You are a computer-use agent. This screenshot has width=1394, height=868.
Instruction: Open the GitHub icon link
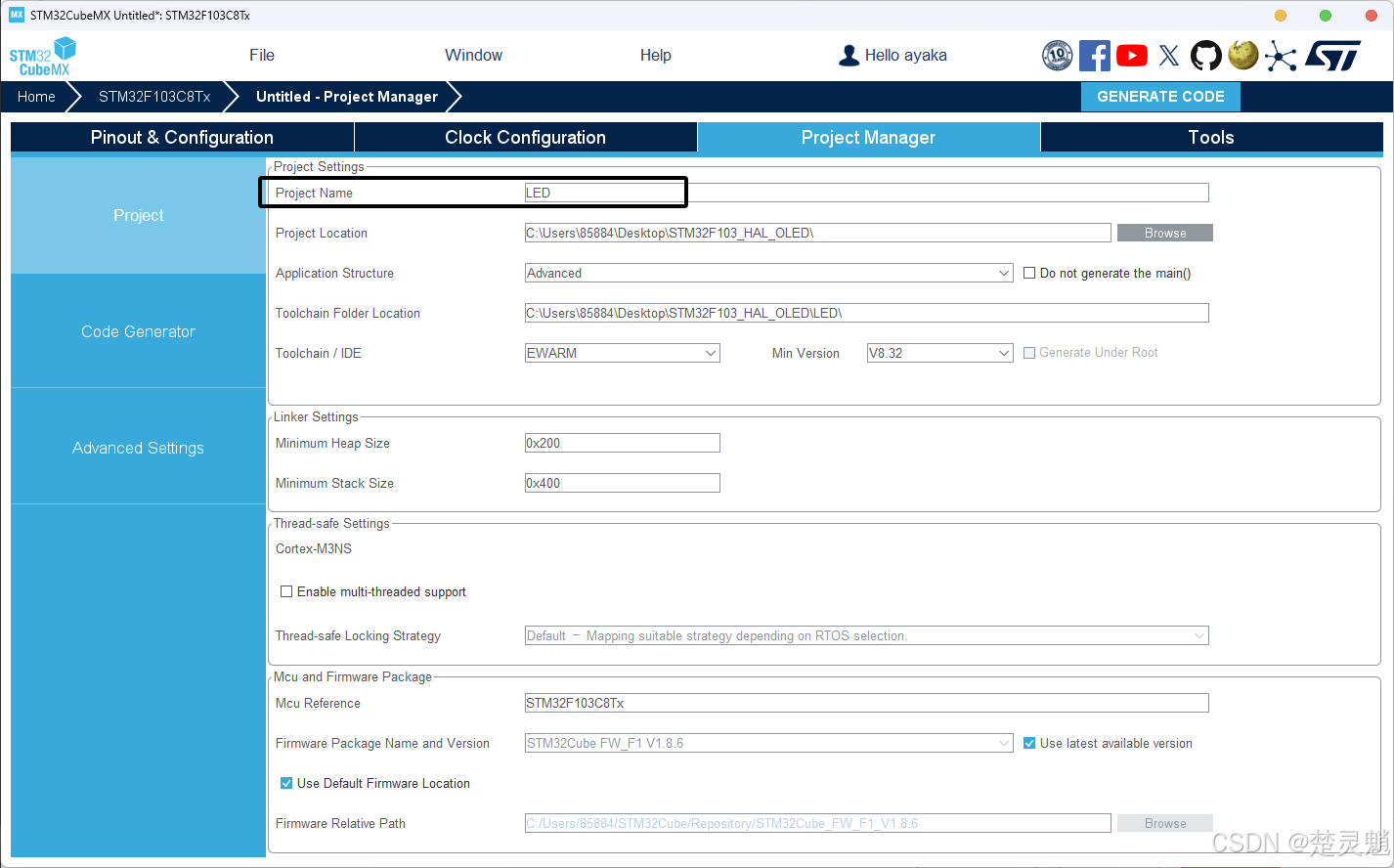(1206, 56)
